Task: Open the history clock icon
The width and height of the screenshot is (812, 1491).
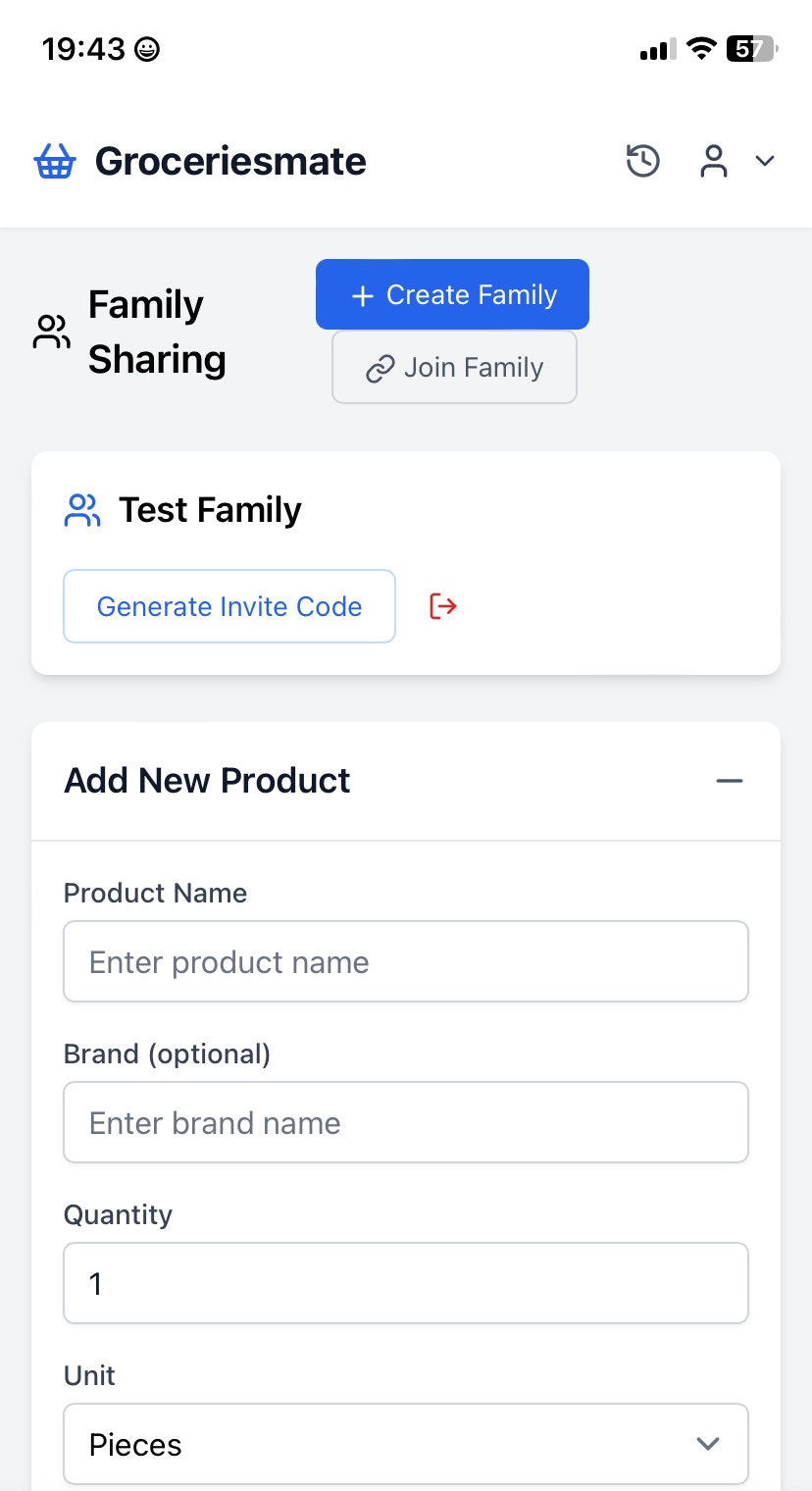Action: pyautogui.click(x=643, y=161)
